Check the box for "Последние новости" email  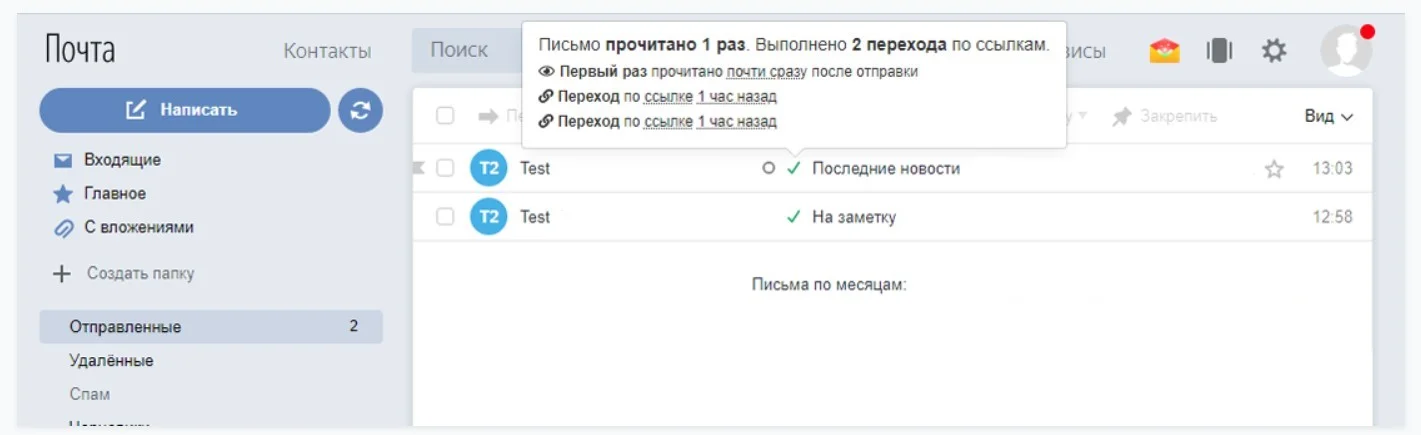[446, 169]
